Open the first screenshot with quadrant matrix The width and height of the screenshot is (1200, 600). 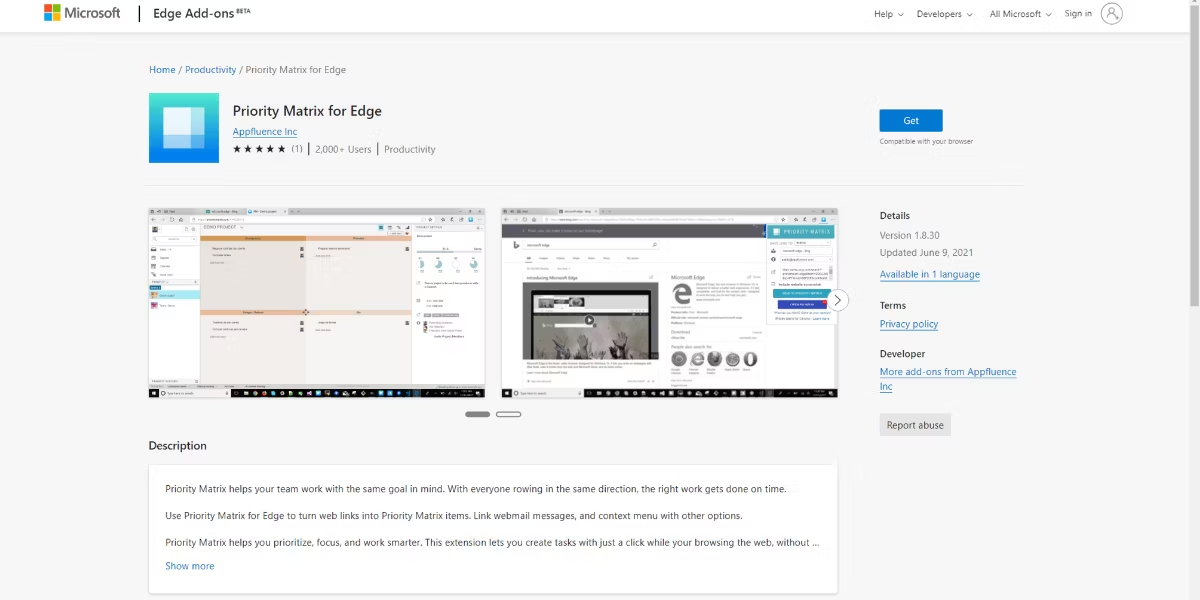click(317, 303)
